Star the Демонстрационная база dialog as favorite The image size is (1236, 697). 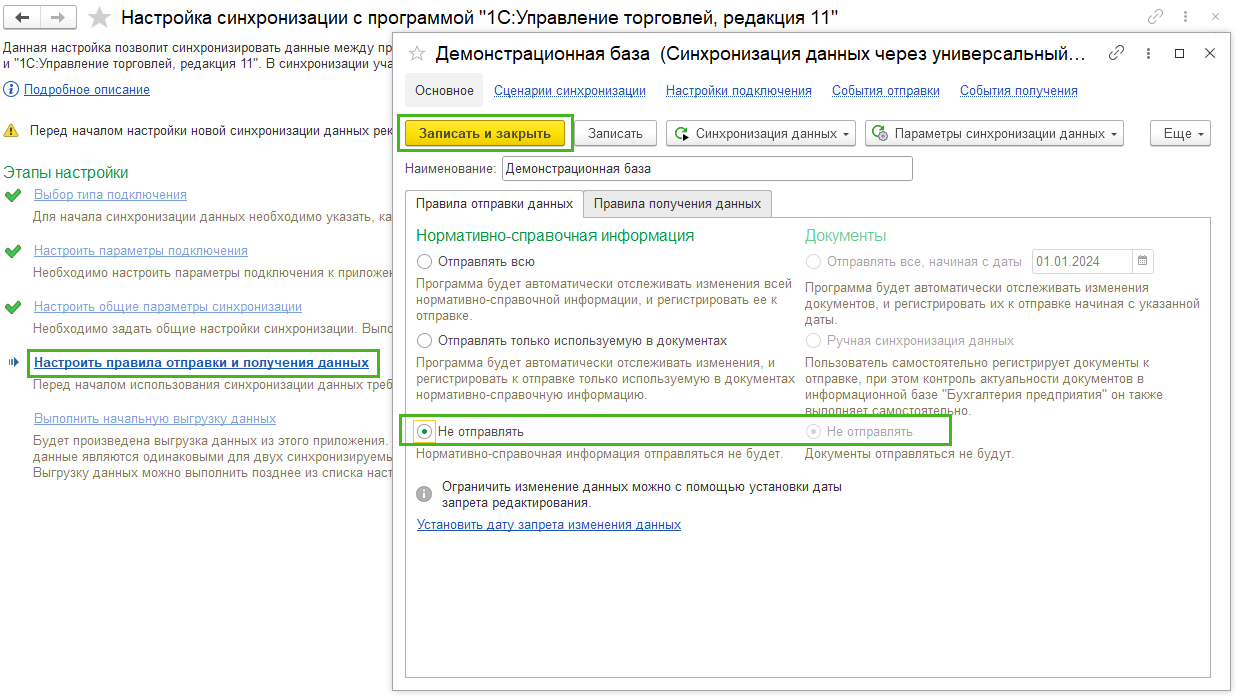pyautogui.click(x=418, y=53)
